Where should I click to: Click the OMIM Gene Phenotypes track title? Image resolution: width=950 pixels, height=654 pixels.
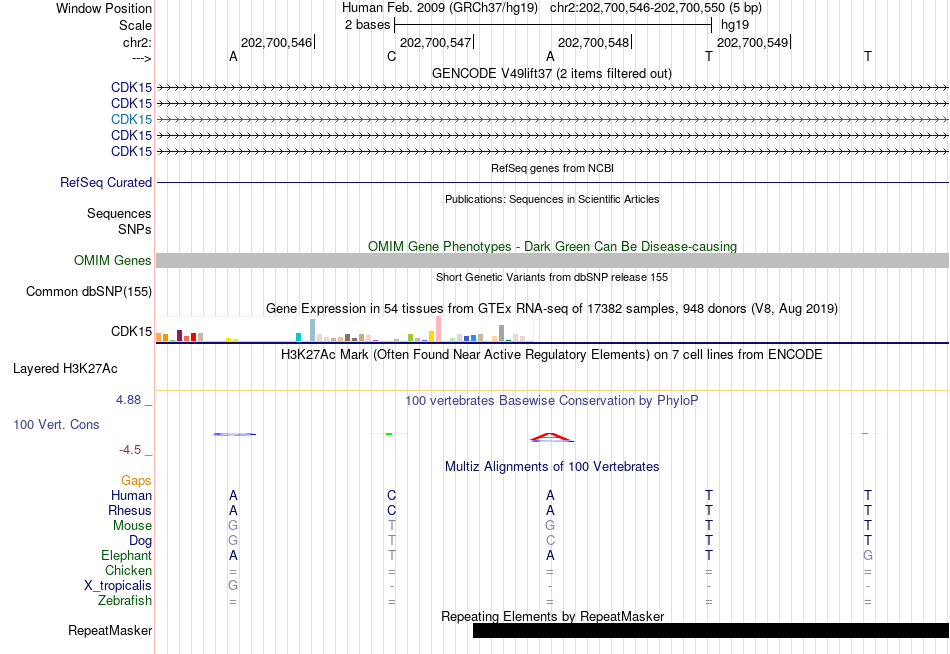(x=552, y=247)
